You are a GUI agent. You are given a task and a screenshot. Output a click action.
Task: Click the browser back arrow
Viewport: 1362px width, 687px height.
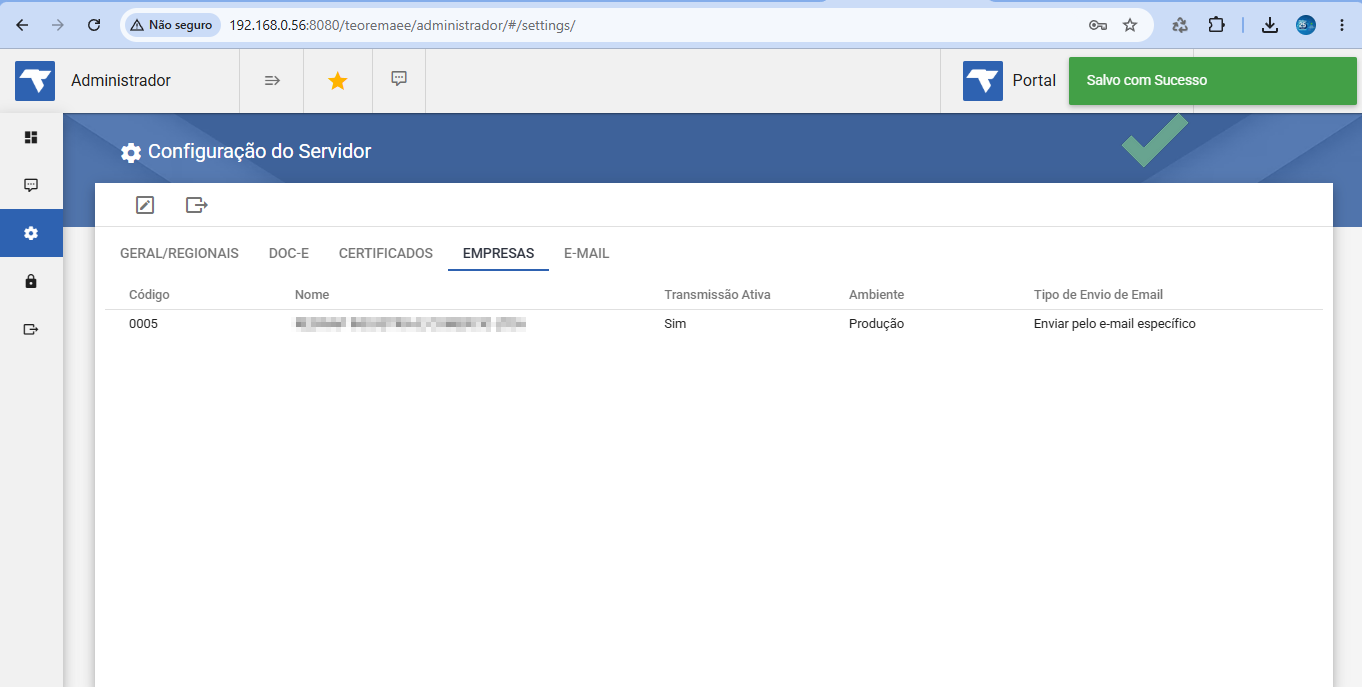pyautogui.click(x=22, y=25)
